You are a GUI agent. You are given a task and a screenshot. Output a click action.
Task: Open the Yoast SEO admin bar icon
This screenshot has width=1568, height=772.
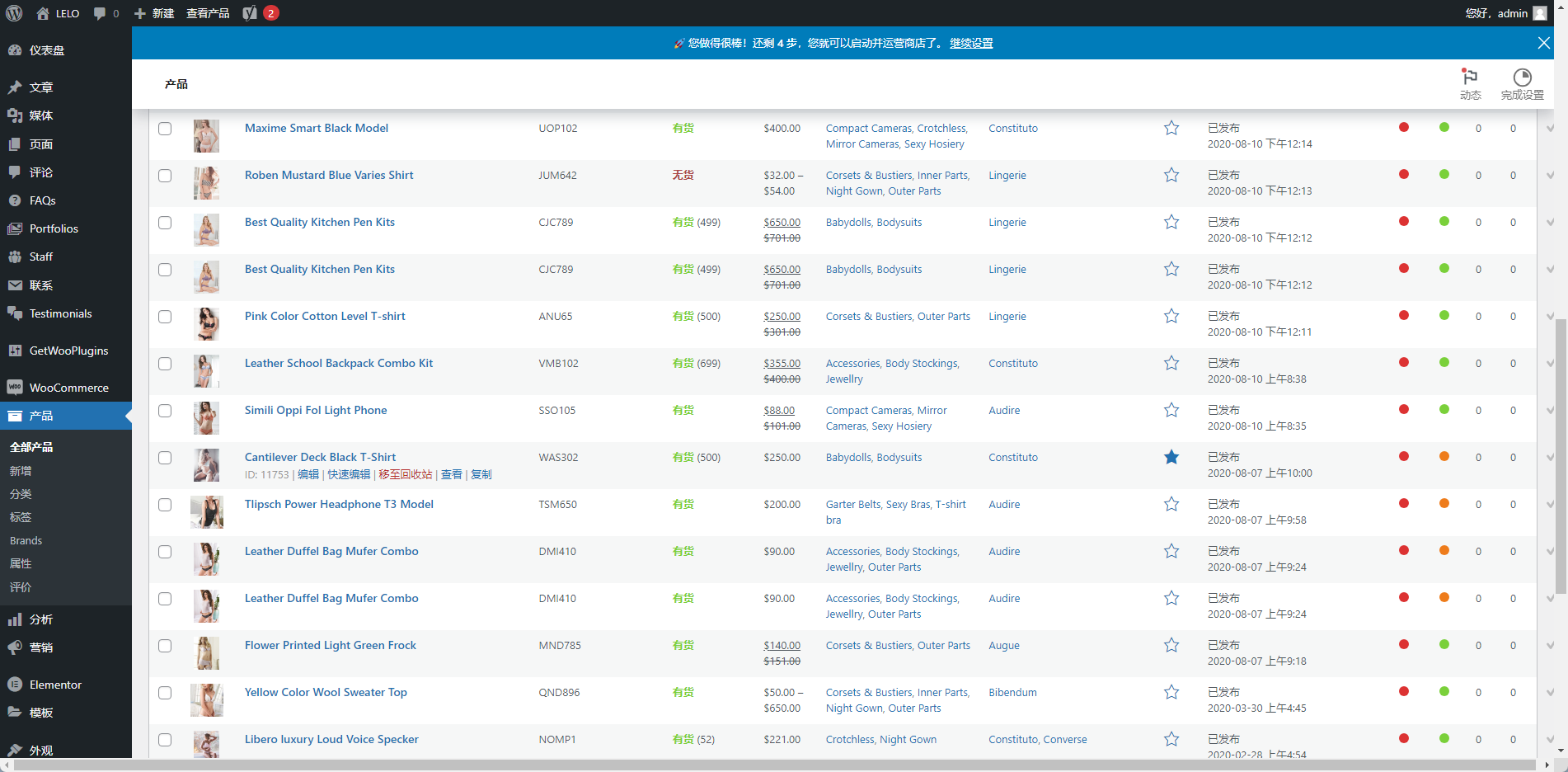250,13
